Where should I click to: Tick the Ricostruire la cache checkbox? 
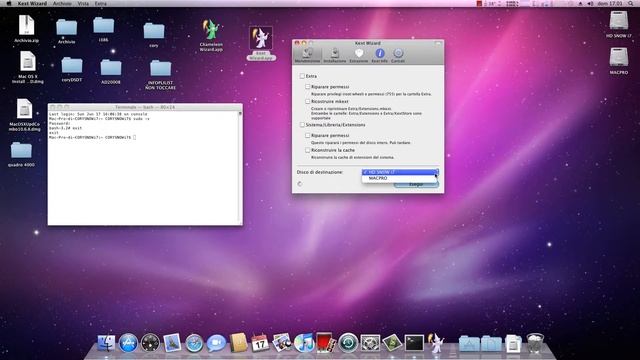click(x=308, y=150)
